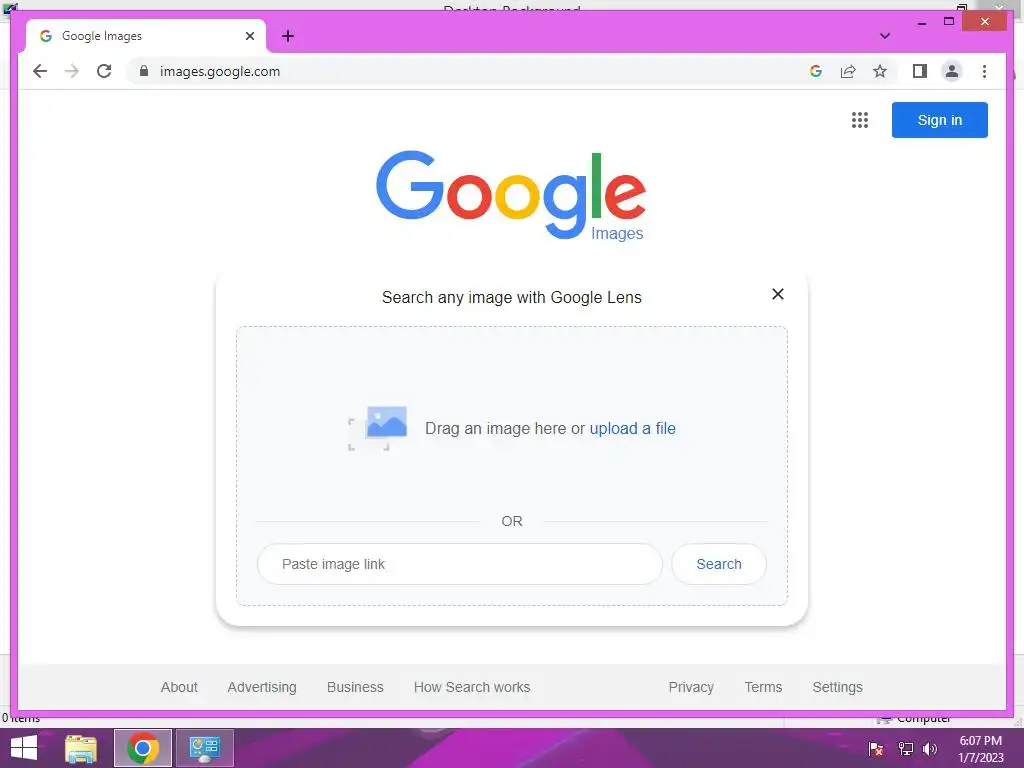Open a new tab with plus button
The height and width of the screenshot is (768, 1024).
tap(287, 36)
